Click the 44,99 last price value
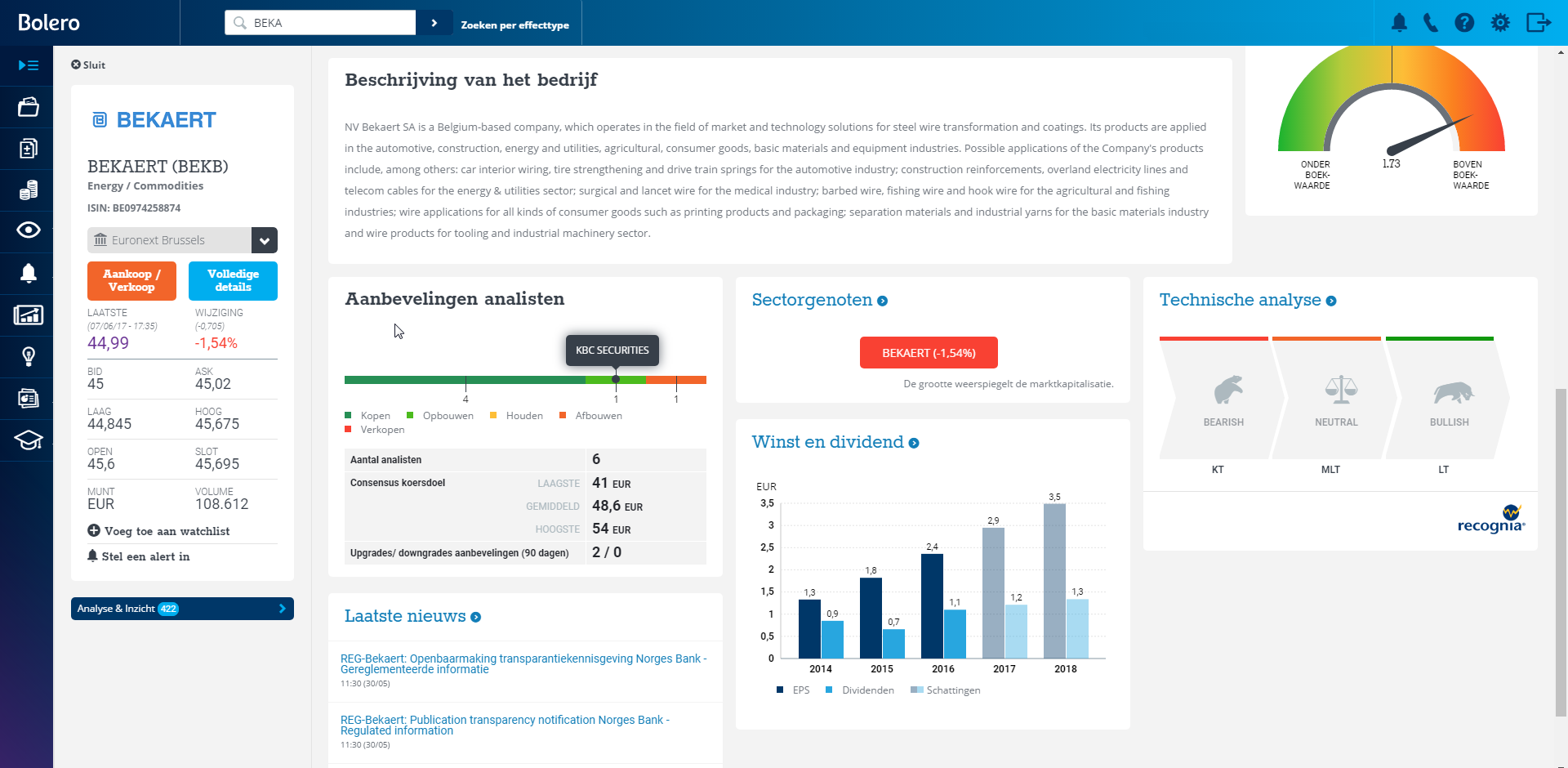The height and width of the screenshot is (768, 1568). tap(108, 343)
